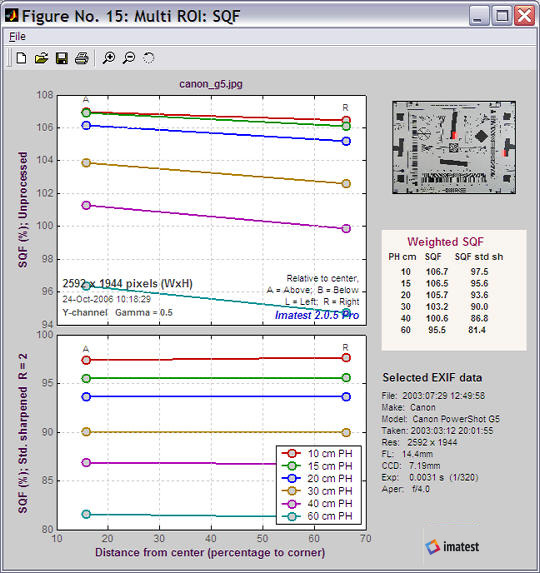The width and height of the screenshot is (540, 573).
Task: Click the Exp: 0.0031 s EXIF line
Action: pos(430,477)
